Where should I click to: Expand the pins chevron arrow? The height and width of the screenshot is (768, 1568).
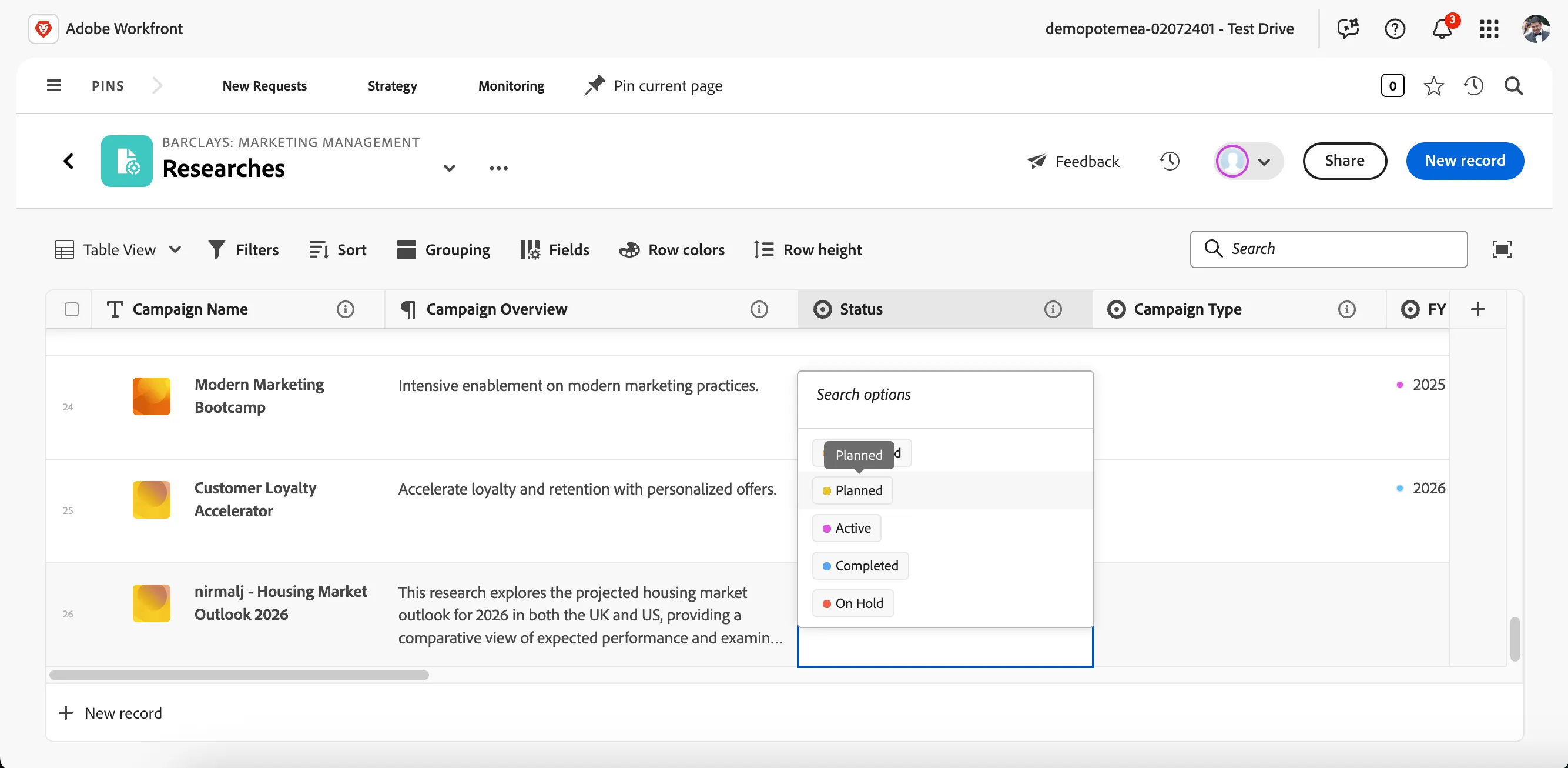(157, 86)
